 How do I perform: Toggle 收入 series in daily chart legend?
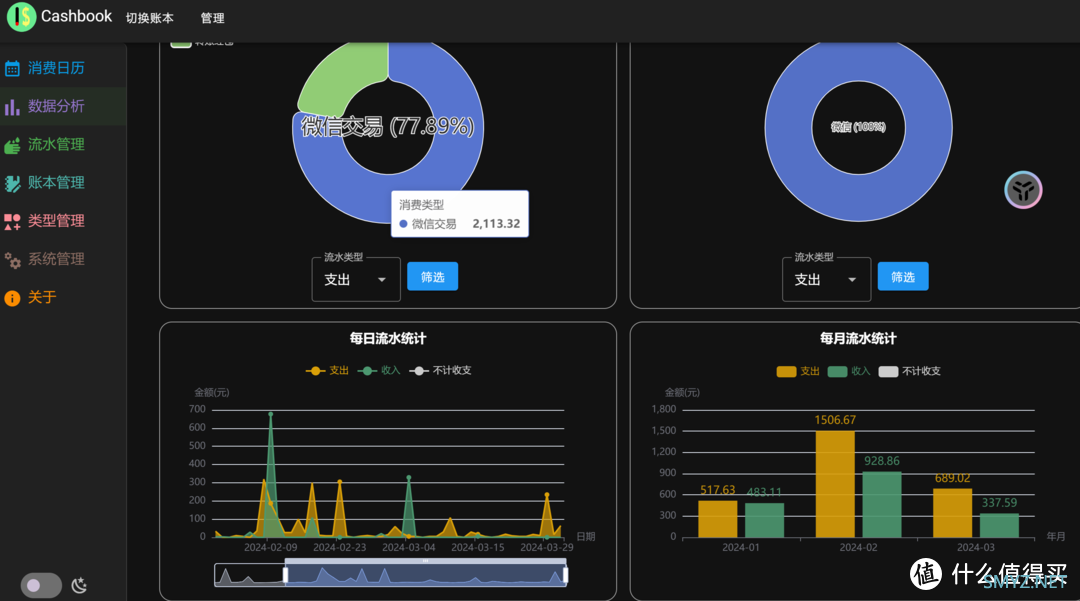click(x=379, y=370)
